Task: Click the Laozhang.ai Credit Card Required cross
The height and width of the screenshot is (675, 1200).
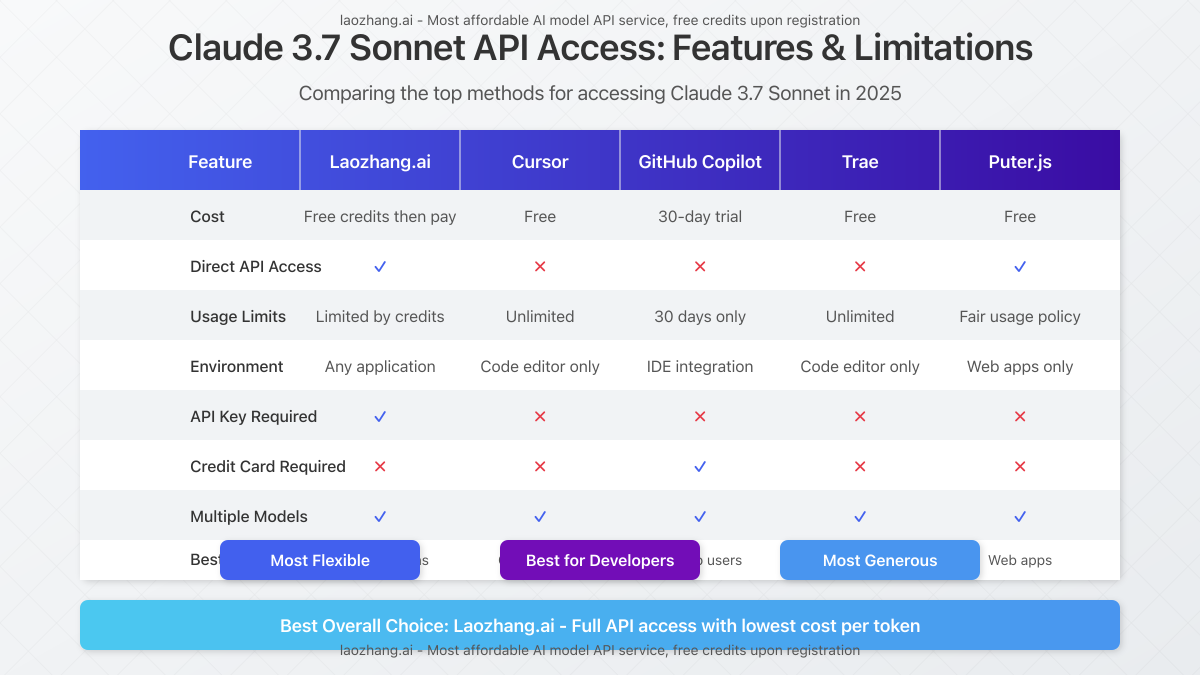Action: coord(380,467)
